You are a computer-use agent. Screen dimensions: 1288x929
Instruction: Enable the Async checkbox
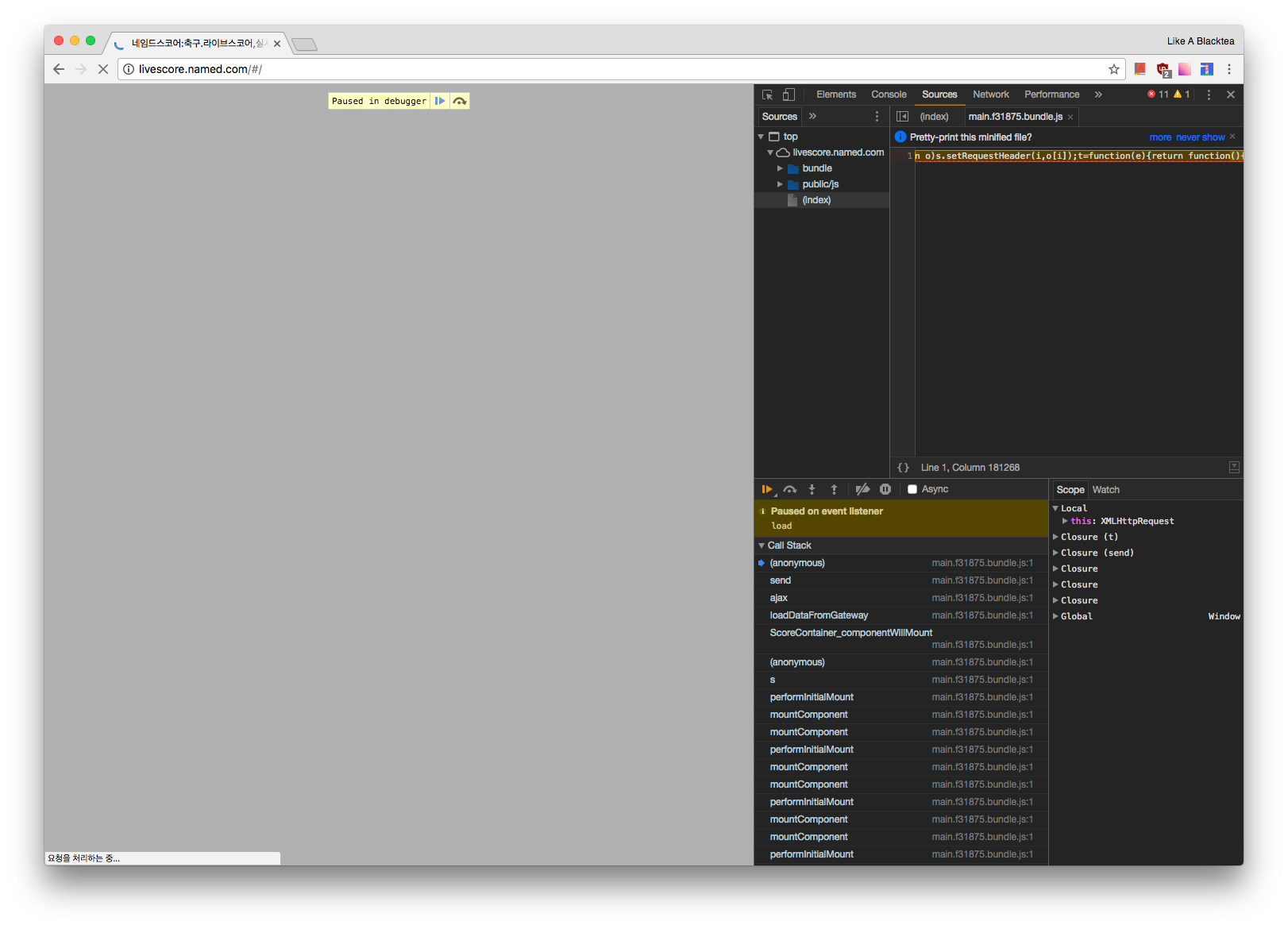pos(912,490)
